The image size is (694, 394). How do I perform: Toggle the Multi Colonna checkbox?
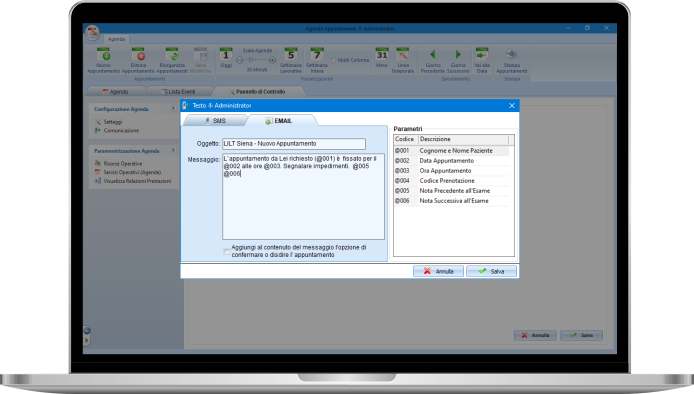pos(334,60)
